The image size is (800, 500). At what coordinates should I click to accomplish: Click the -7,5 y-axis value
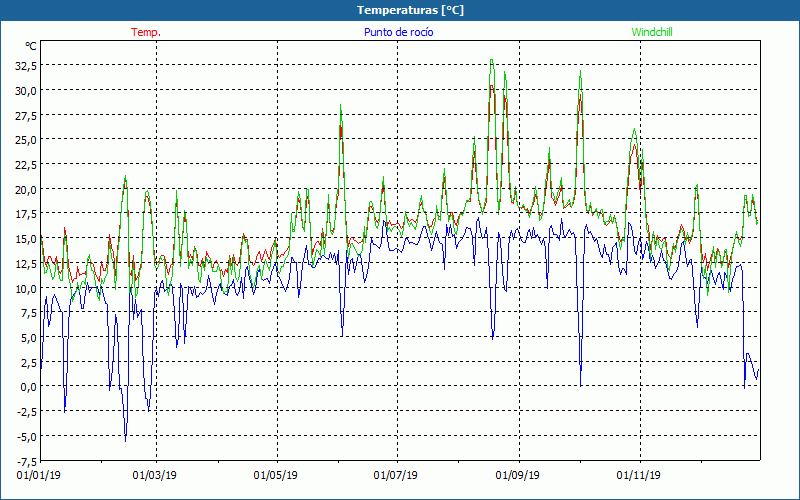[27, 461]
